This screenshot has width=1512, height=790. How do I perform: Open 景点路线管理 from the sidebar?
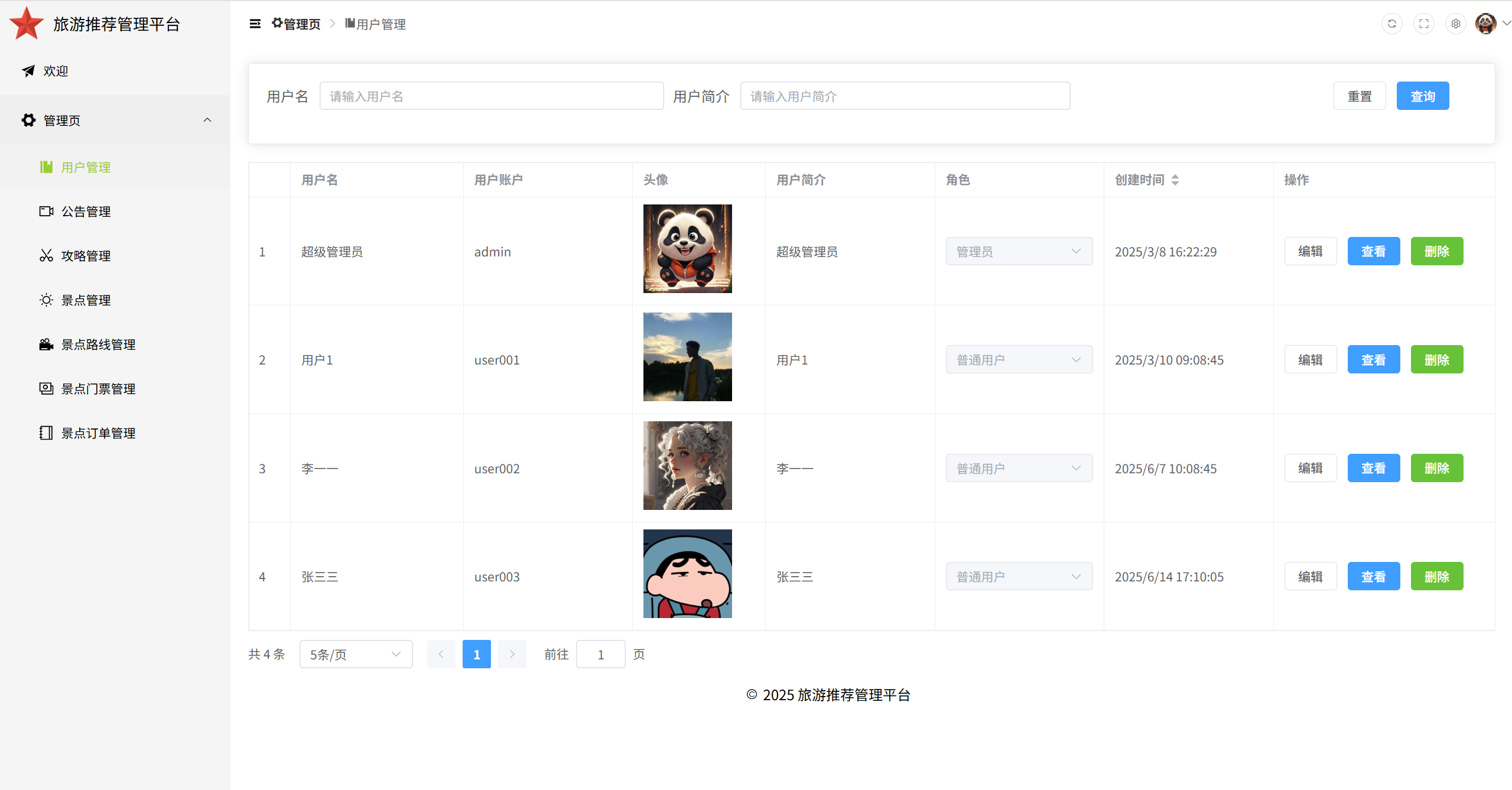[x=98, y=344]
